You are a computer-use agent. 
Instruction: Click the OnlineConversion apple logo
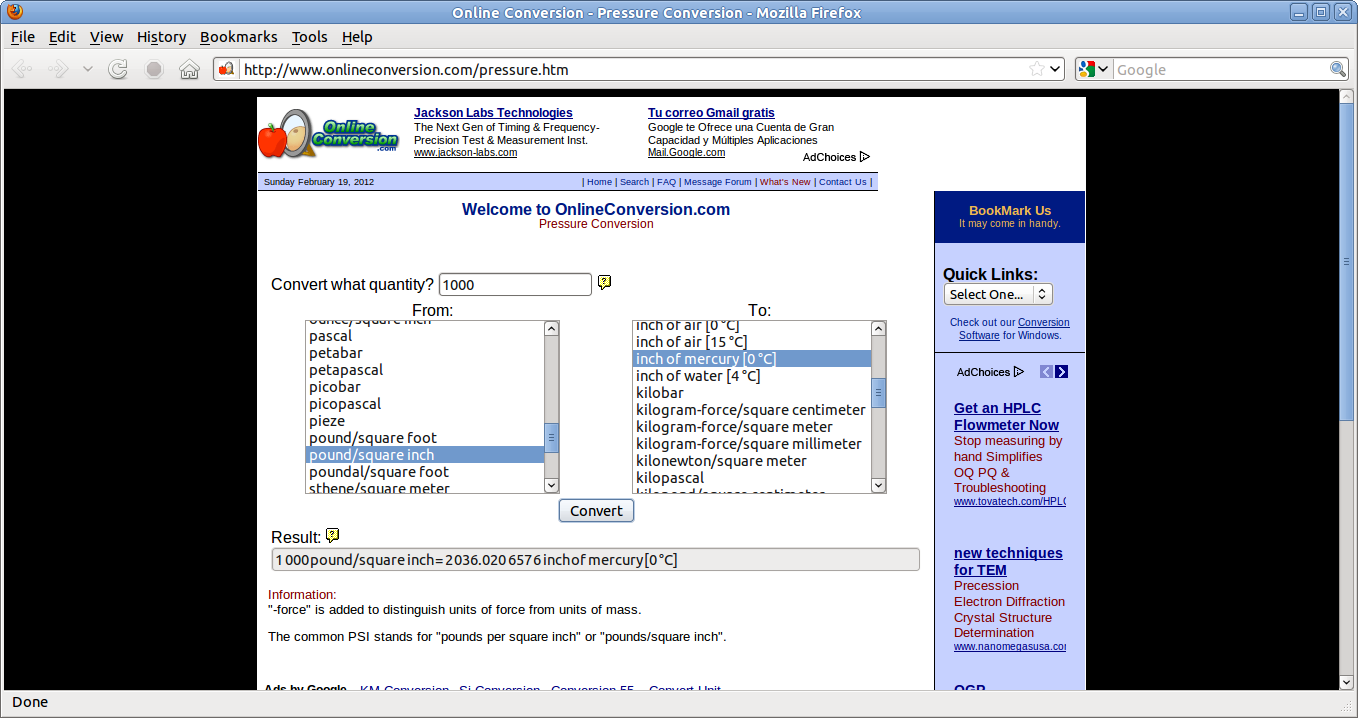(x=328, y=134)
